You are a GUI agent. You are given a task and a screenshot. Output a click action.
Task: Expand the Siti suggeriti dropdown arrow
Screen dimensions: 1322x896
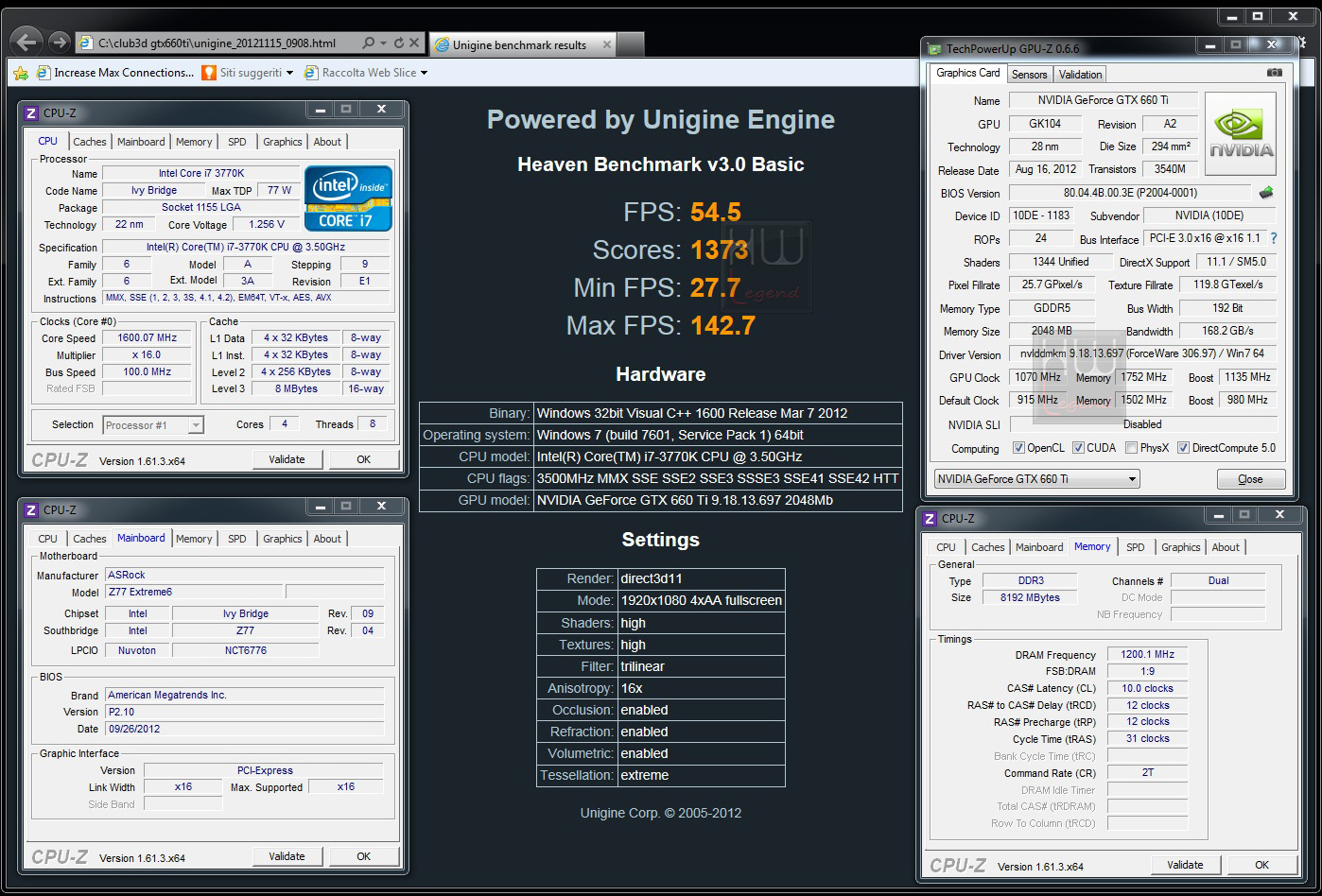tap(289, 73)
